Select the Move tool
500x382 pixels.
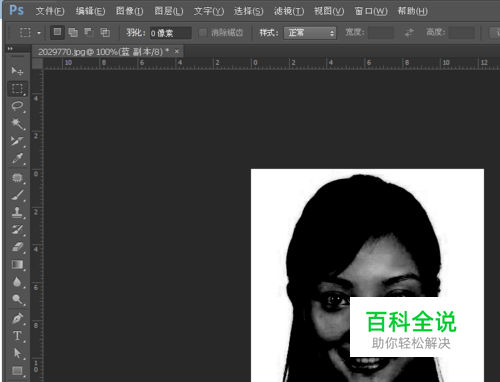[17, 71]
